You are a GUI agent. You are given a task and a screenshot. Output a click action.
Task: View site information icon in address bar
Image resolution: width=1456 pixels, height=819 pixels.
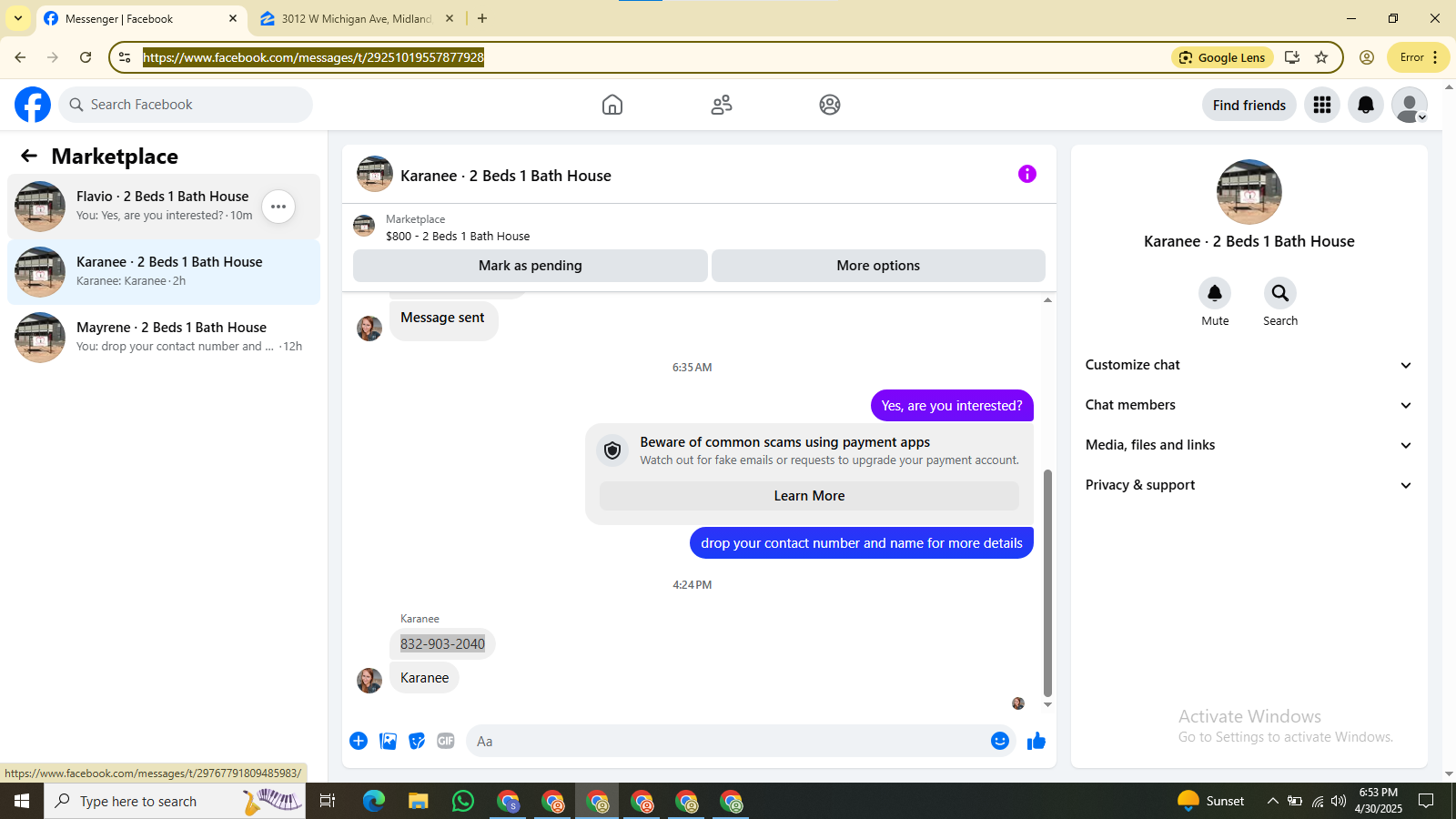tap(125, 57)
